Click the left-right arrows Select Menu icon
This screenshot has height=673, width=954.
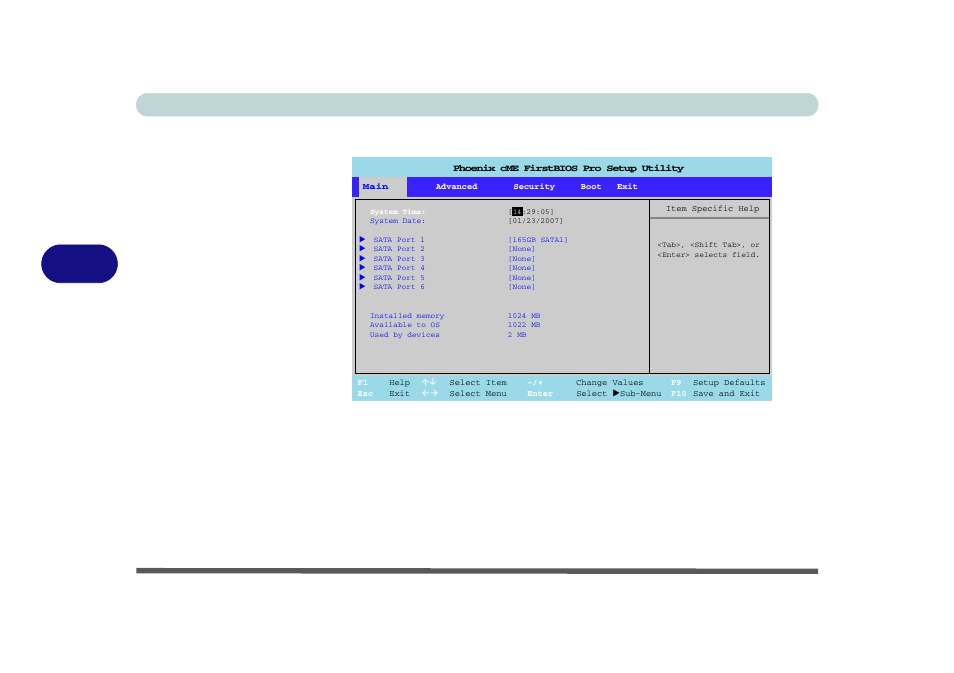430,393
